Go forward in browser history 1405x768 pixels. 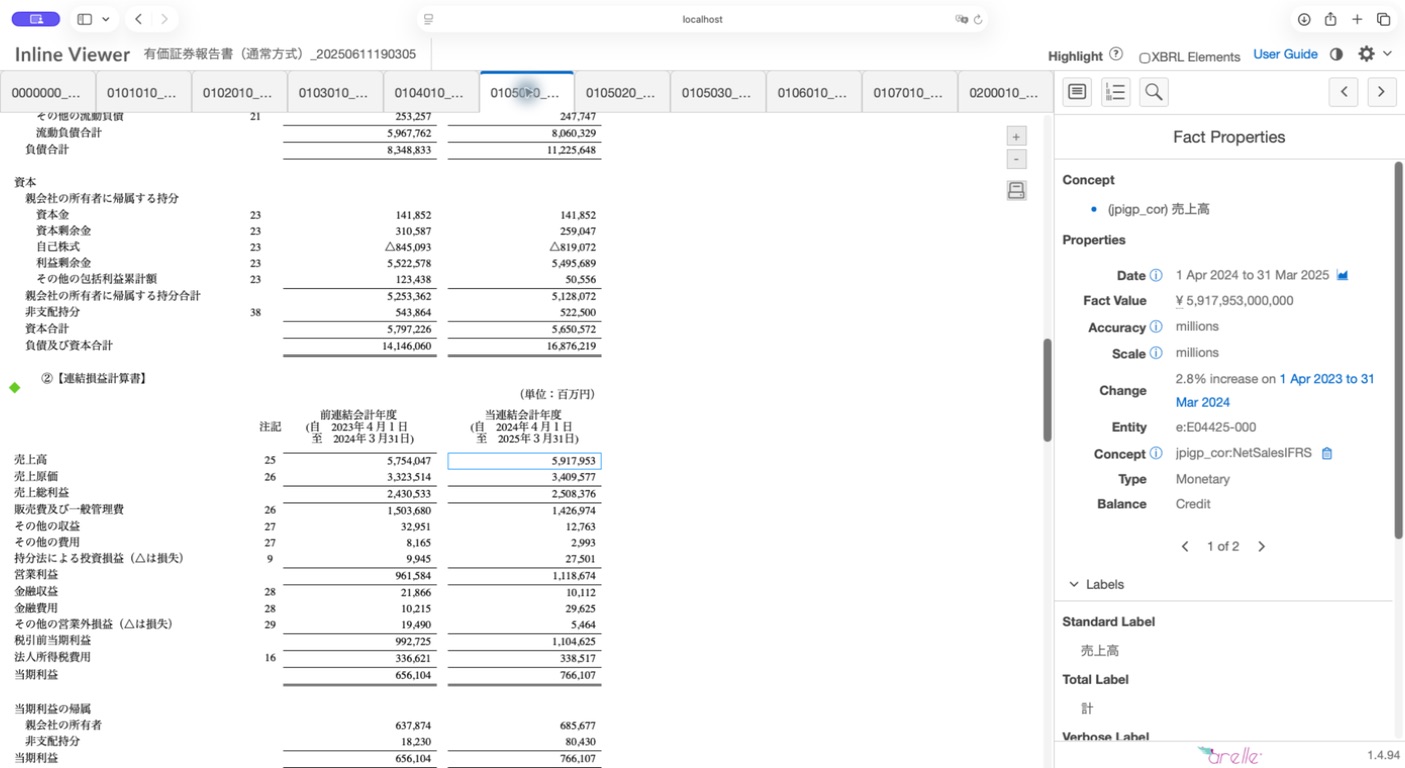164,19
